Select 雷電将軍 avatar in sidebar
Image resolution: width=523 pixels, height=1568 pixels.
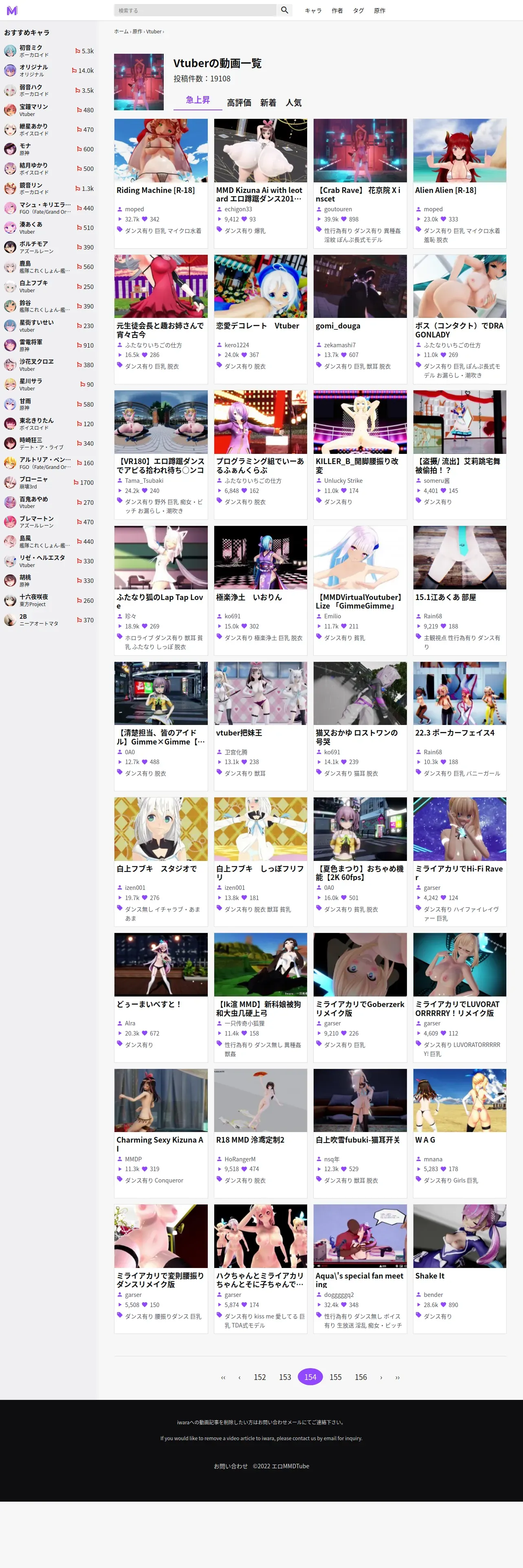point(10,345)
